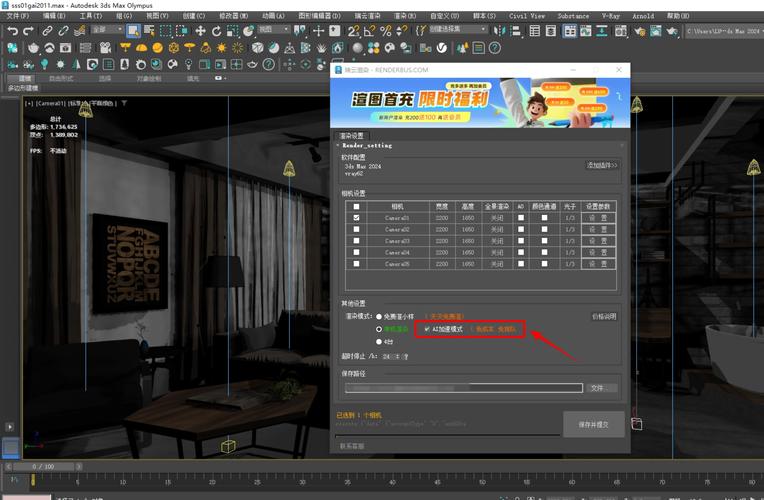Click the time slider 0 / 100 handle
764x500 pixels.
point(43,467)
